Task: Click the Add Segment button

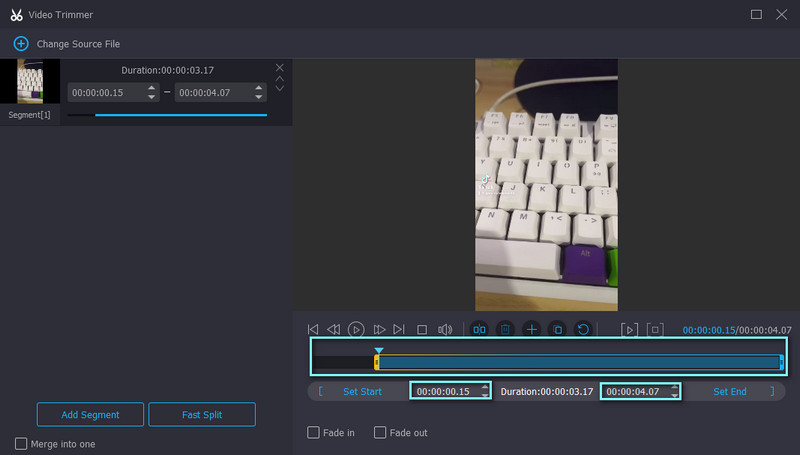Action: (x=91, y=414)
